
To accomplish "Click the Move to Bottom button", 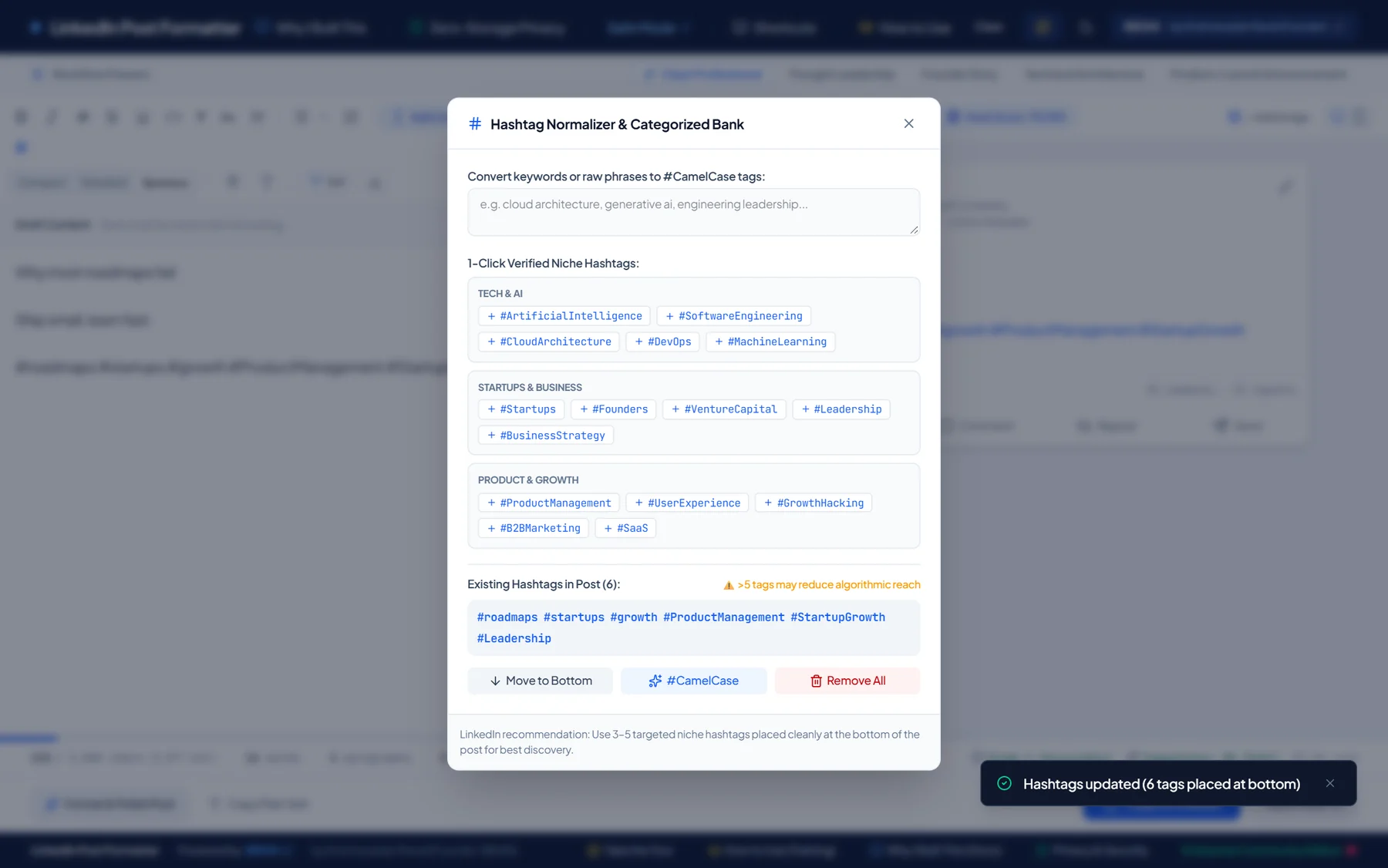I will 541,681.
